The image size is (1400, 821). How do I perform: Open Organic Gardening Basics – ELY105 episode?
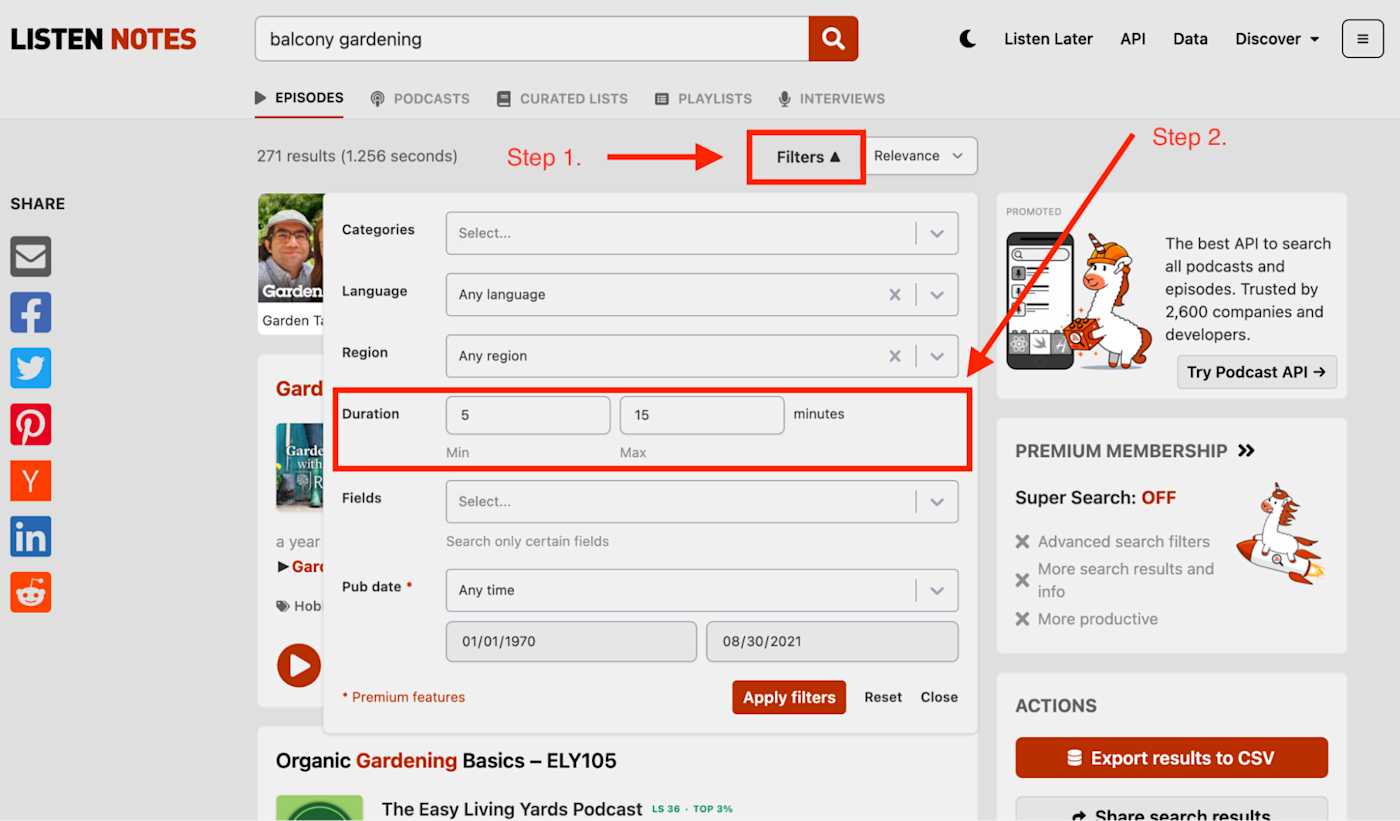tap(446, 761)
